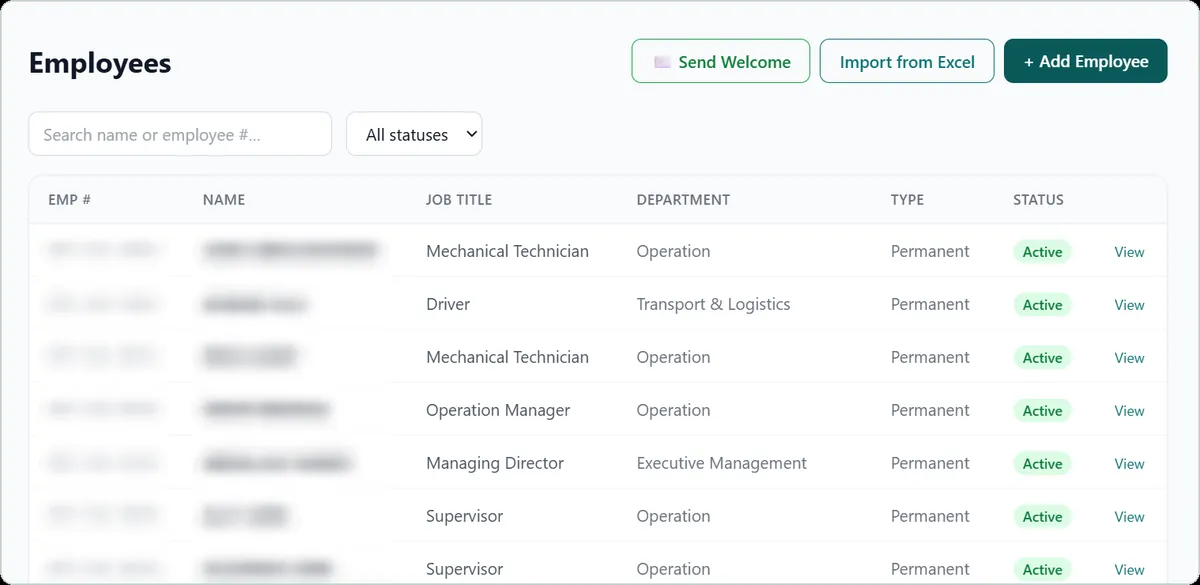Click Permanent in the Managing Director row
Viewport: 1200px width, 585px height.
point(930,463)
